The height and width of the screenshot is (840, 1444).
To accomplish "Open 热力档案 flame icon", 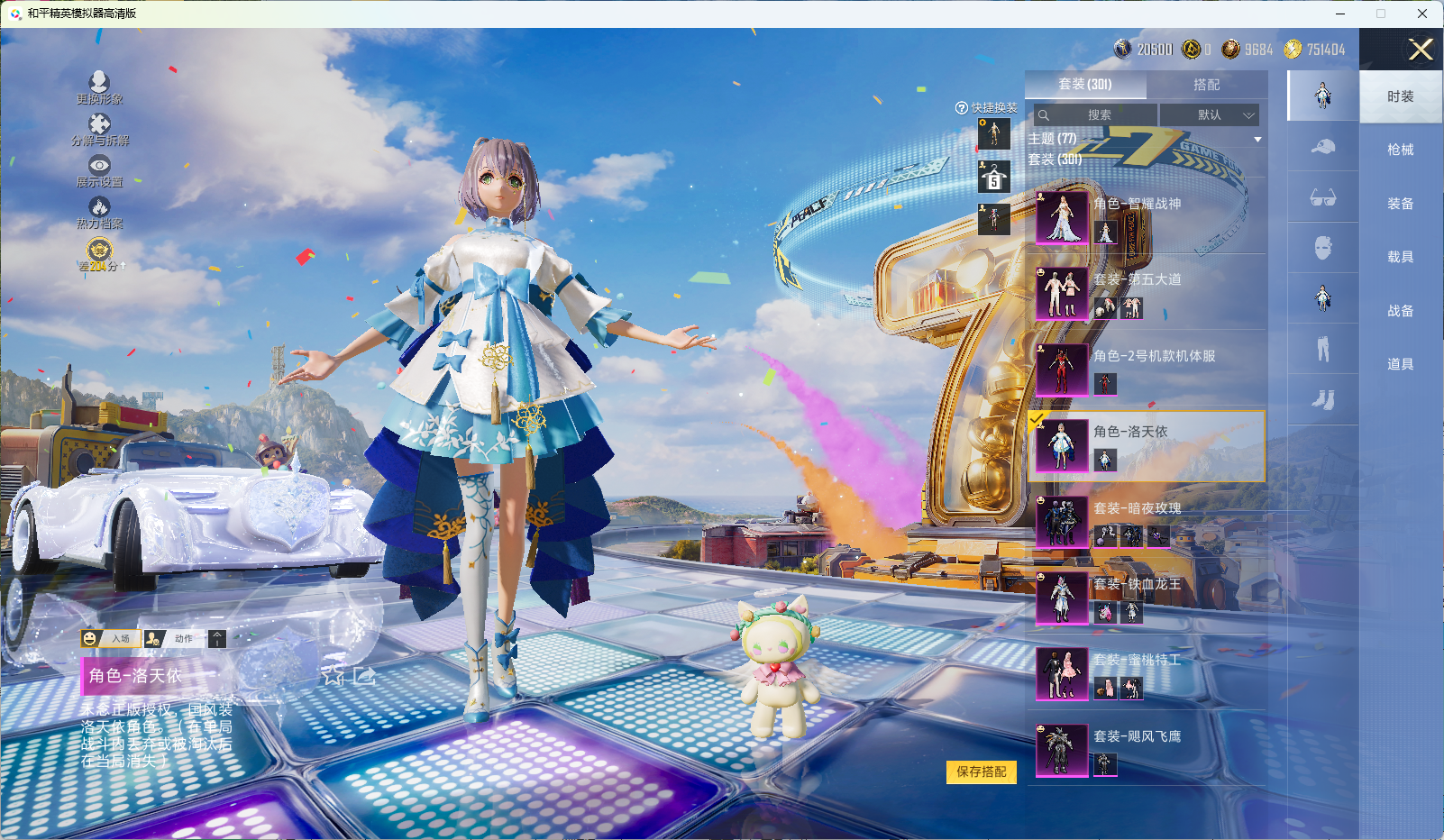I will (99, 206).
